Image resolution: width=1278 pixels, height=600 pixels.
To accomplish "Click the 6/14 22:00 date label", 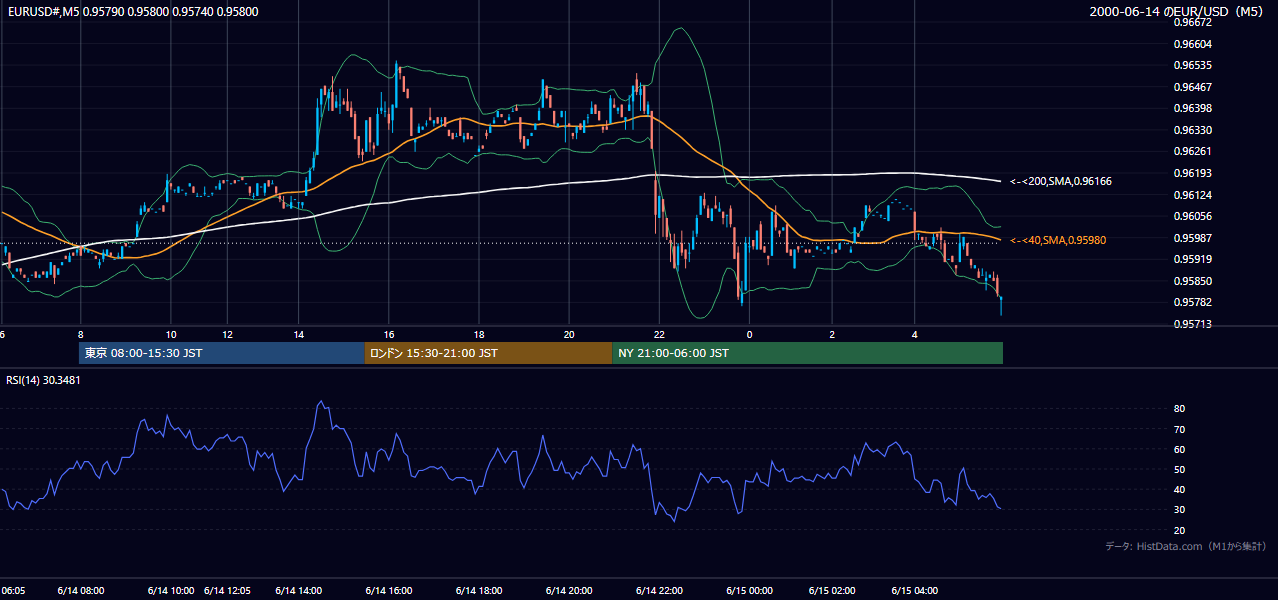I will pyautogui.click(x=658, y=590).
